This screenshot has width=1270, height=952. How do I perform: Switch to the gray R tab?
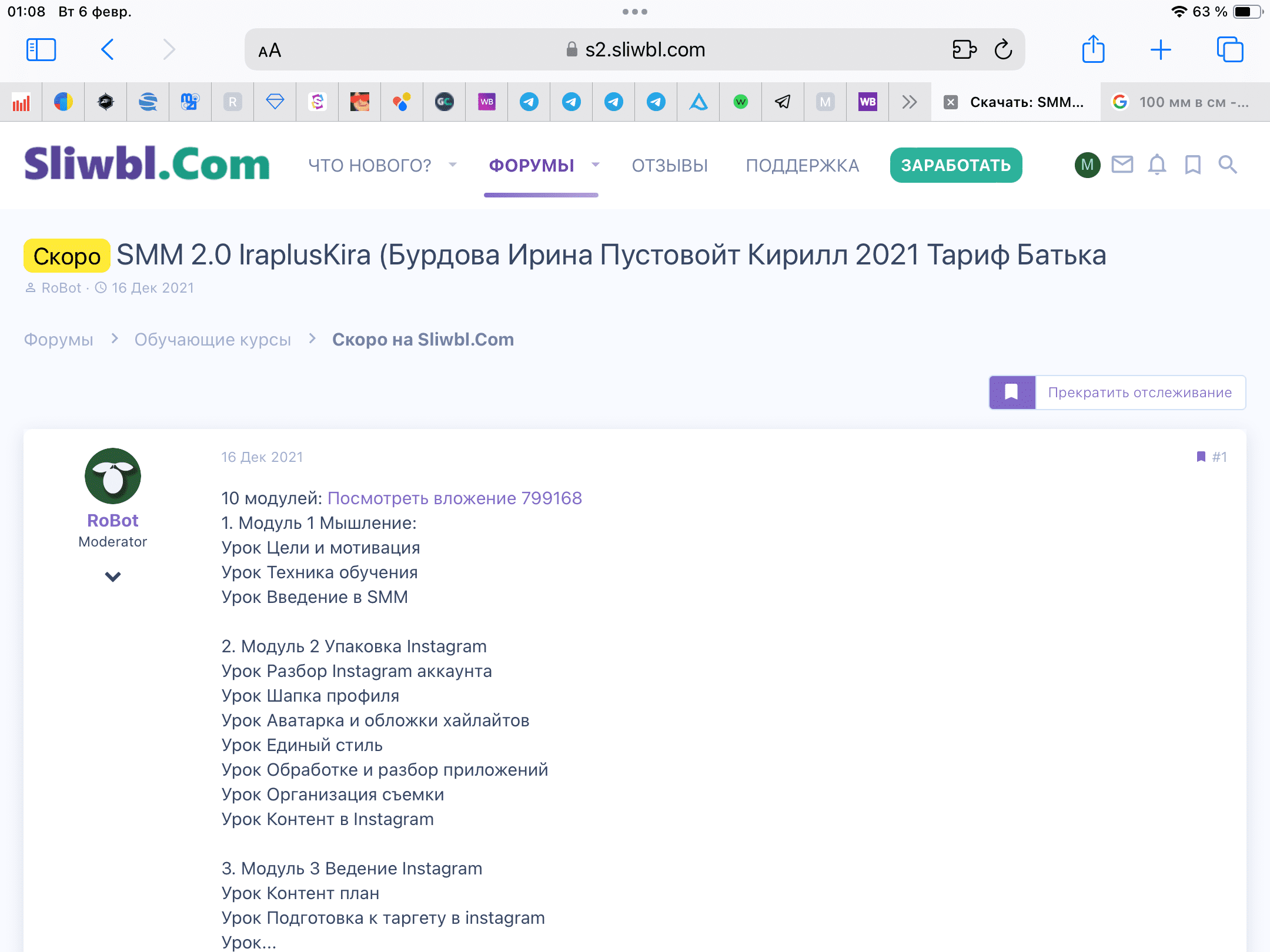coord(233,102)
